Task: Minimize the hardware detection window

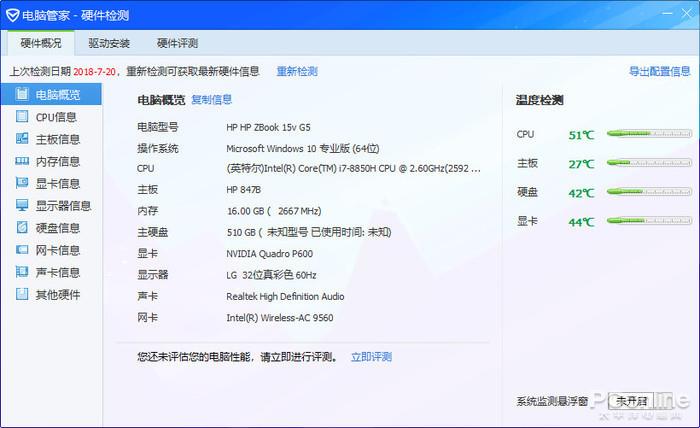Action: [667, 13]
